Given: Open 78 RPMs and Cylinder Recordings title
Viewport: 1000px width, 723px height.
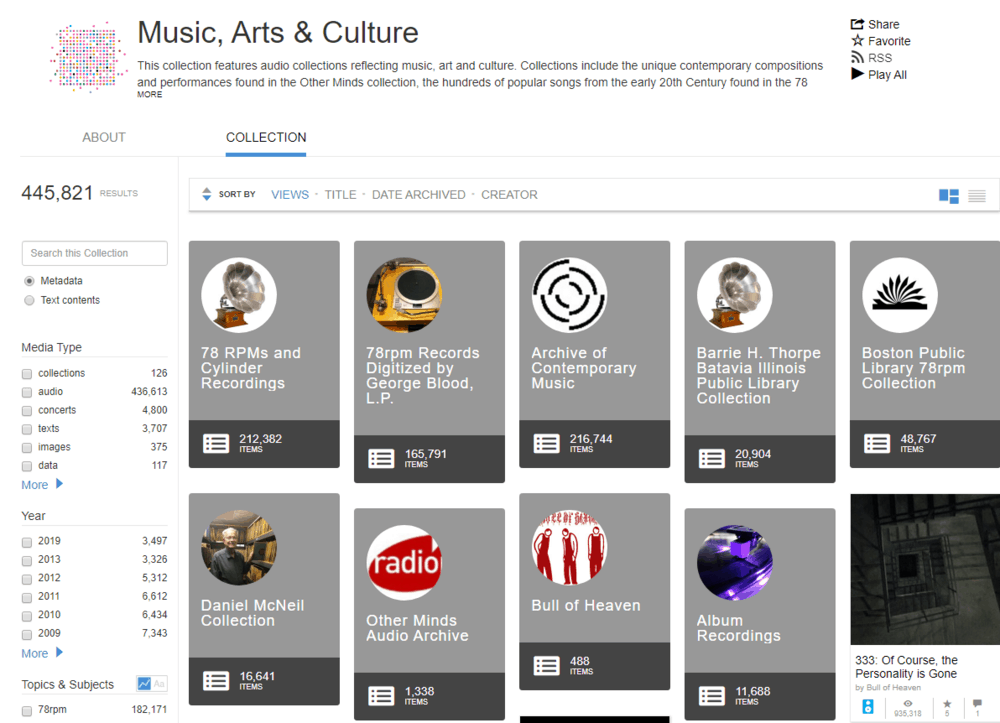Looking at the screenshot, I should pyautogui.click(x=251, y=368).
